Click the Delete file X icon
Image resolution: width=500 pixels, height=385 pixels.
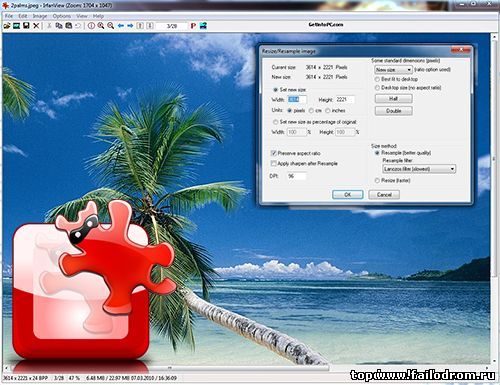pos(36,26)
